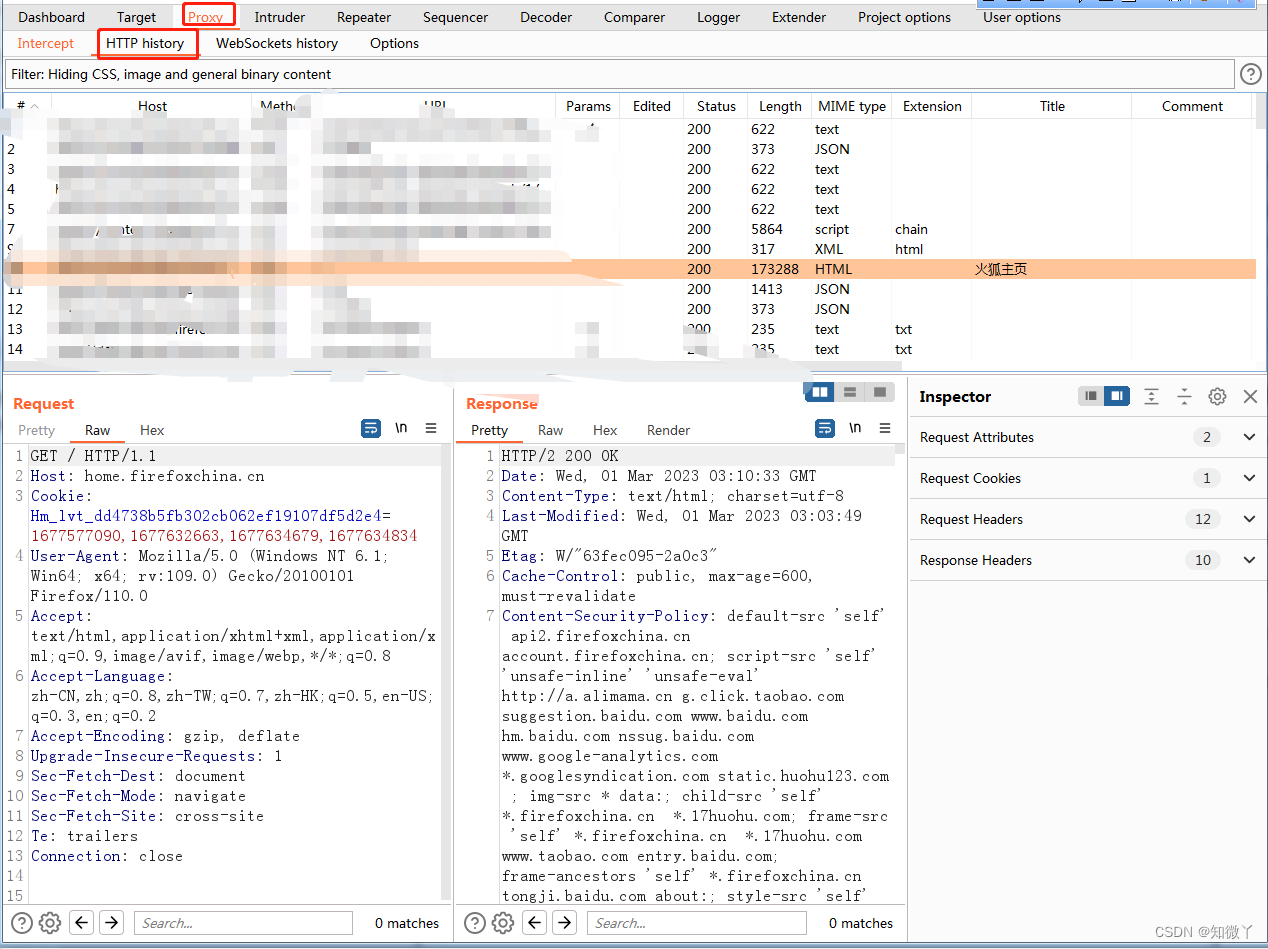Open the Response editor hamburger menu

885,428
